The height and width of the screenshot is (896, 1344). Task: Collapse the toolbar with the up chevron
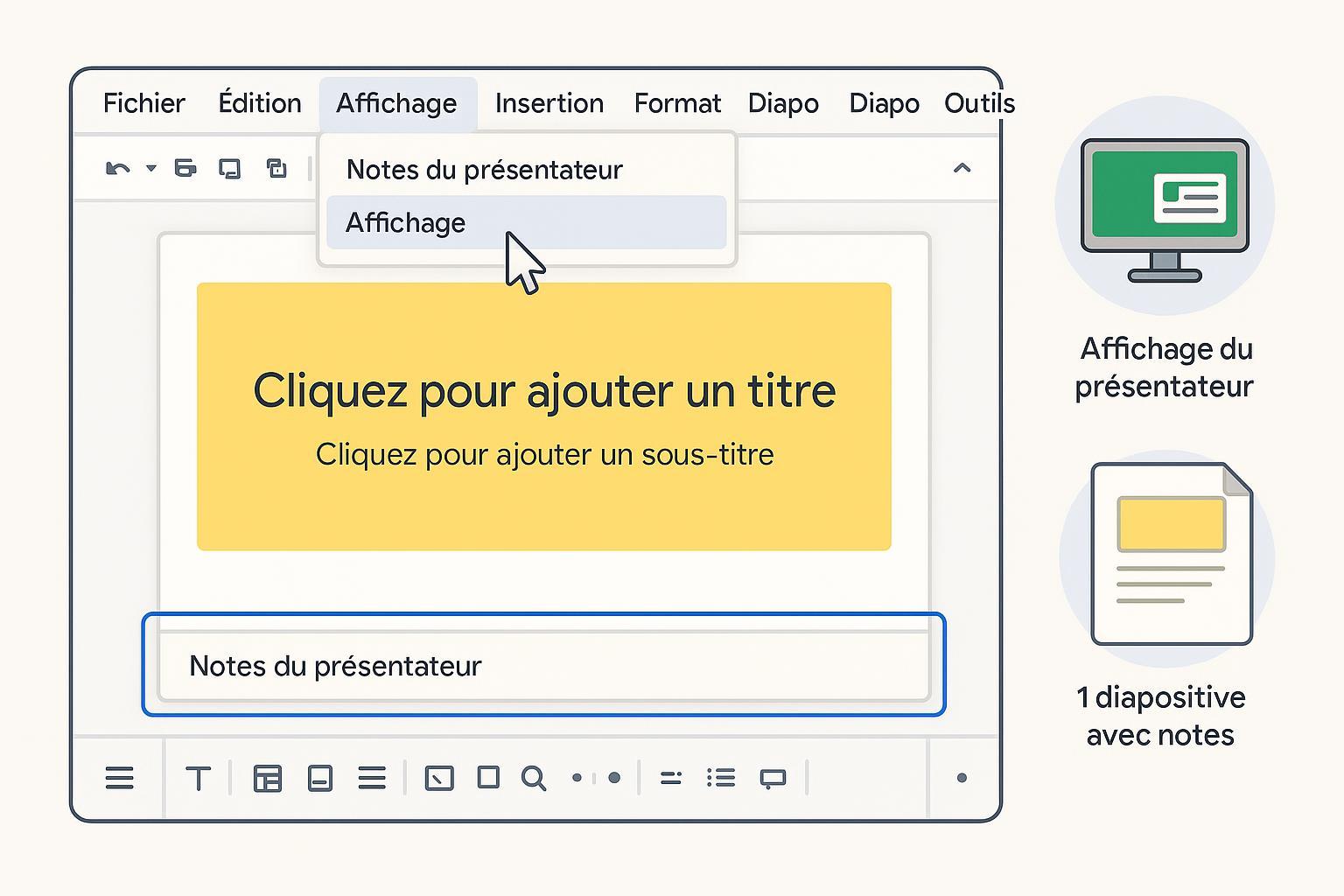point(962,168)
